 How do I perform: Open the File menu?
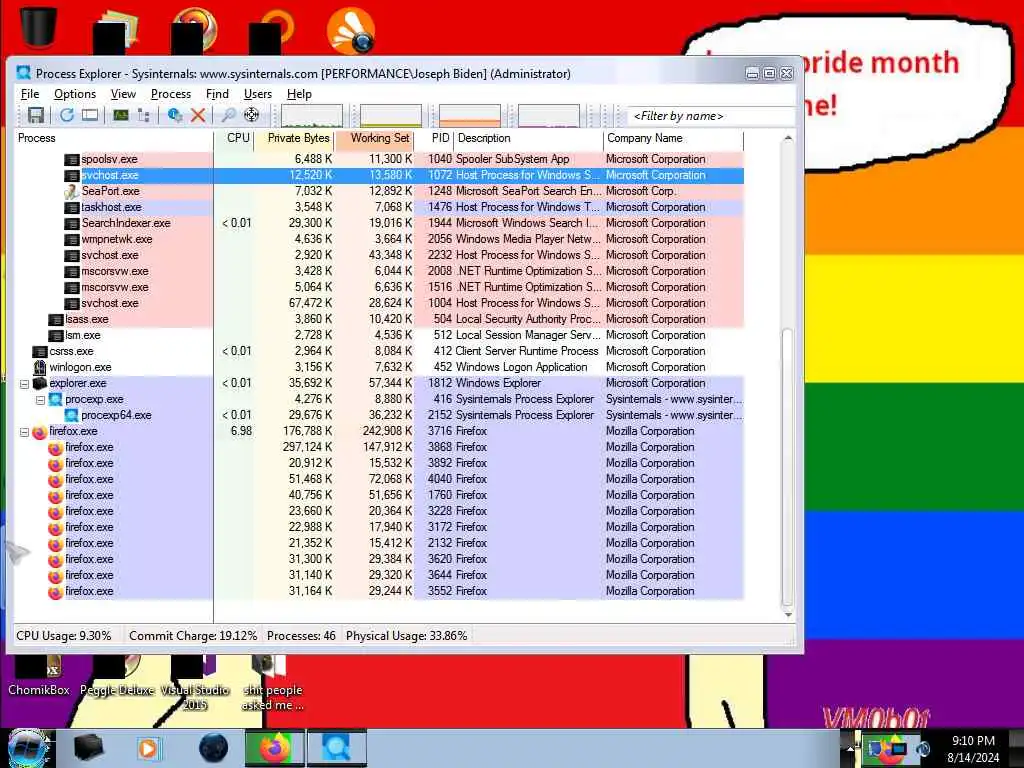tap(30, 94)
